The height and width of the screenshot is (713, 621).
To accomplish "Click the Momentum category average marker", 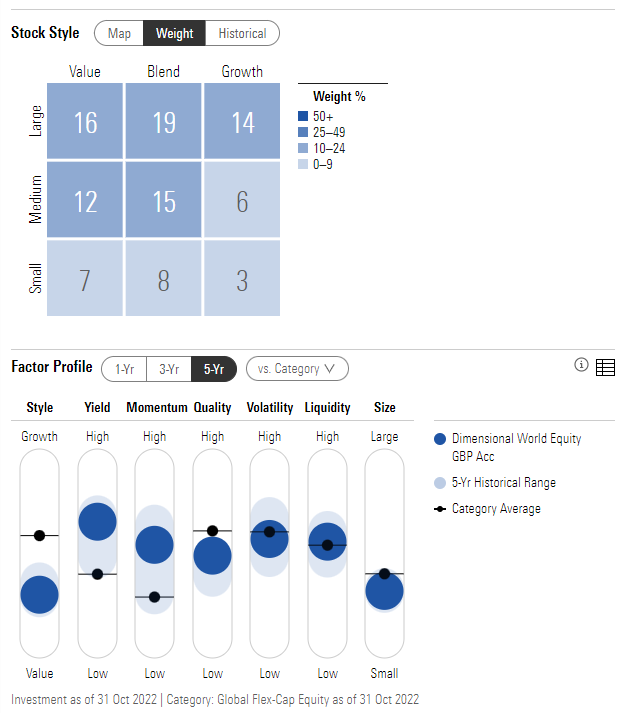I will point(155,597).
